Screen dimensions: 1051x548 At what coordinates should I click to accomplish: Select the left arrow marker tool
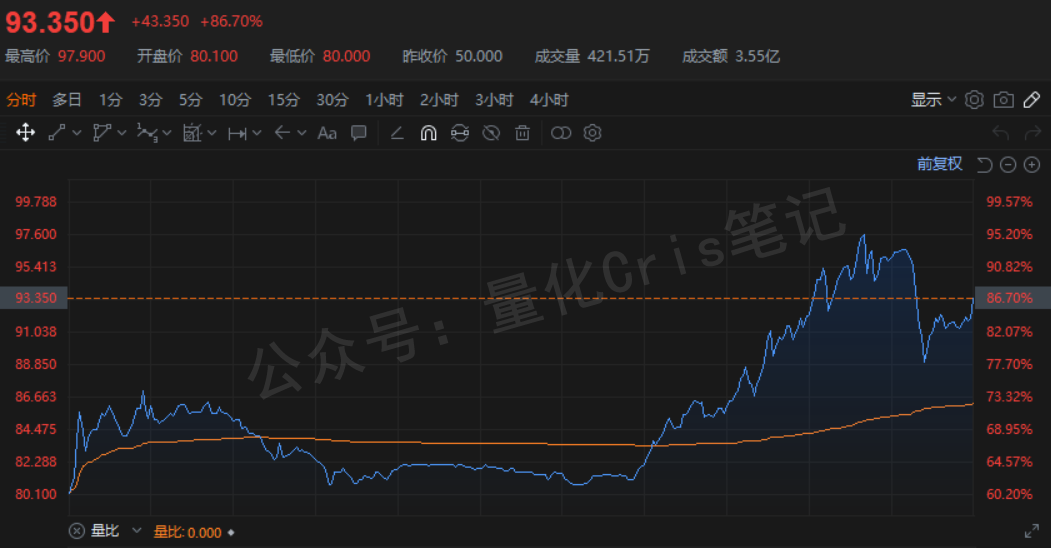click(x=282, y=133)
